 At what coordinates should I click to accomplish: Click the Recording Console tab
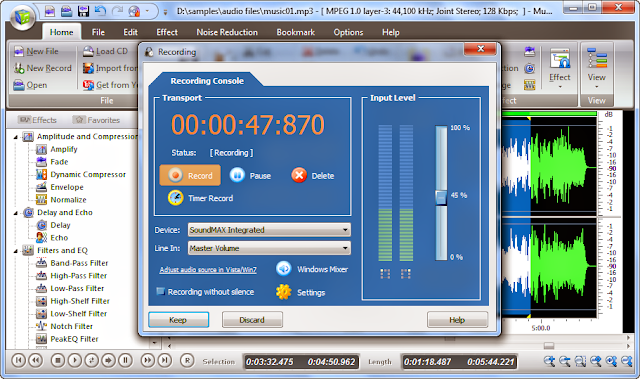[207, 81]
